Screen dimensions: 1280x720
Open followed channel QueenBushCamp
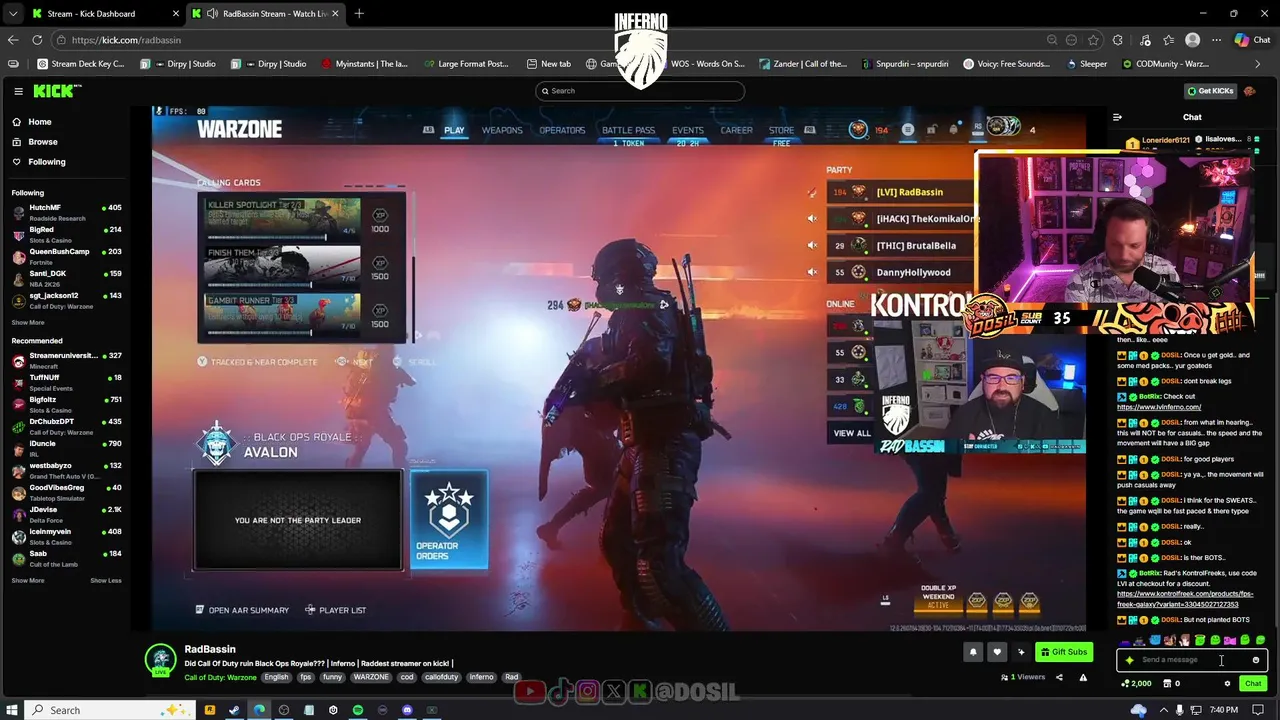pos(66,256)
